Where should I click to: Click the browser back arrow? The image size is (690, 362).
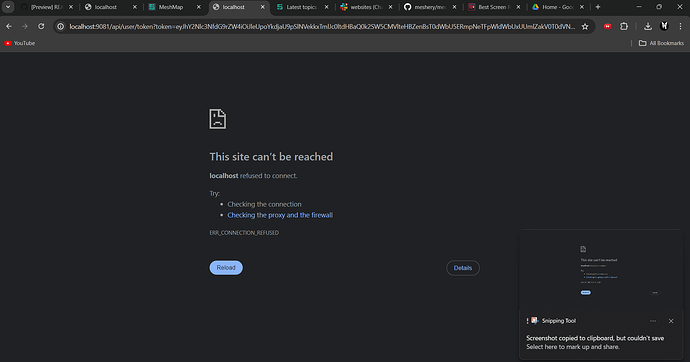coord(9,26)
